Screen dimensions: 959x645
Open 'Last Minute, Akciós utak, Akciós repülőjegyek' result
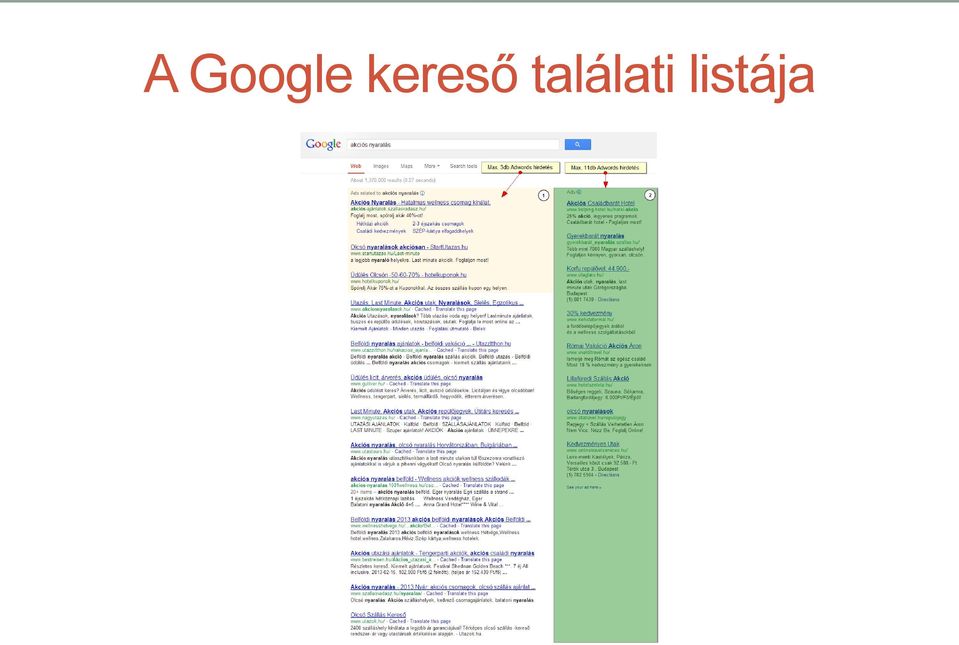[435, 411]
